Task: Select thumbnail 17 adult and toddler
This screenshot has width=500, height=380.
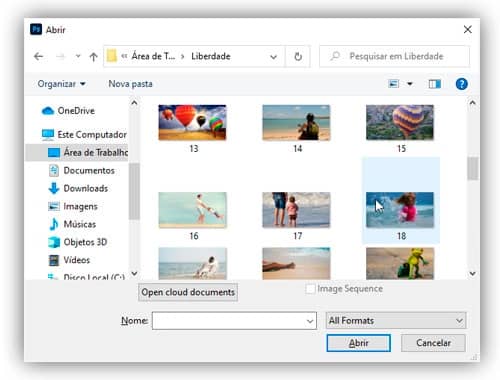Action: [x=296, y=210]
